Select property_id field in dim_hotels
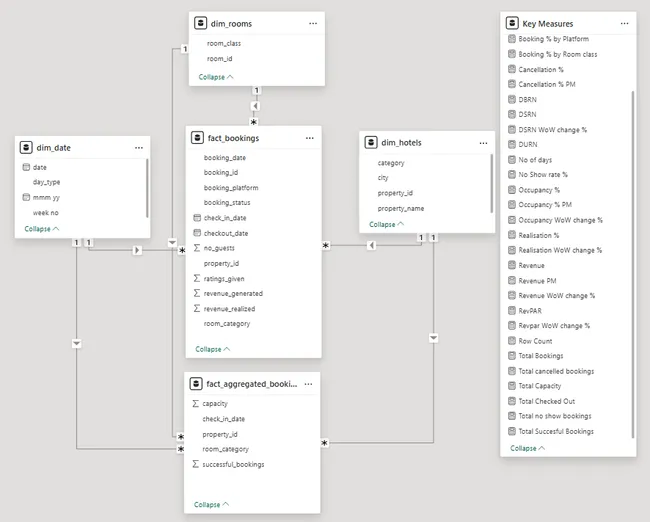 click(395, 193)
